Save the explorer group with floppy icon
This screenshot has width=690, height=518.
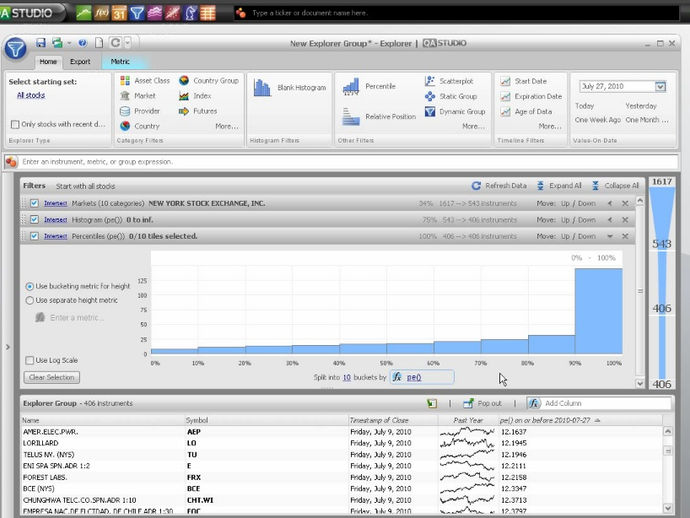tap(41, 43)
